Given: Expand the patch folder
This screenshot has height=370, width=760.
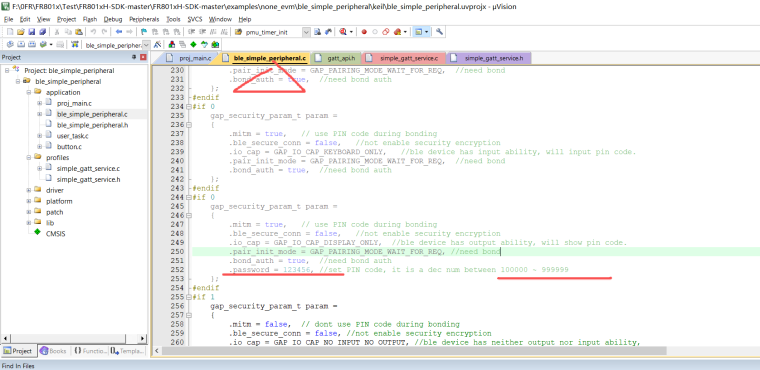Looking at the screenshot, I should click(29, 212).
